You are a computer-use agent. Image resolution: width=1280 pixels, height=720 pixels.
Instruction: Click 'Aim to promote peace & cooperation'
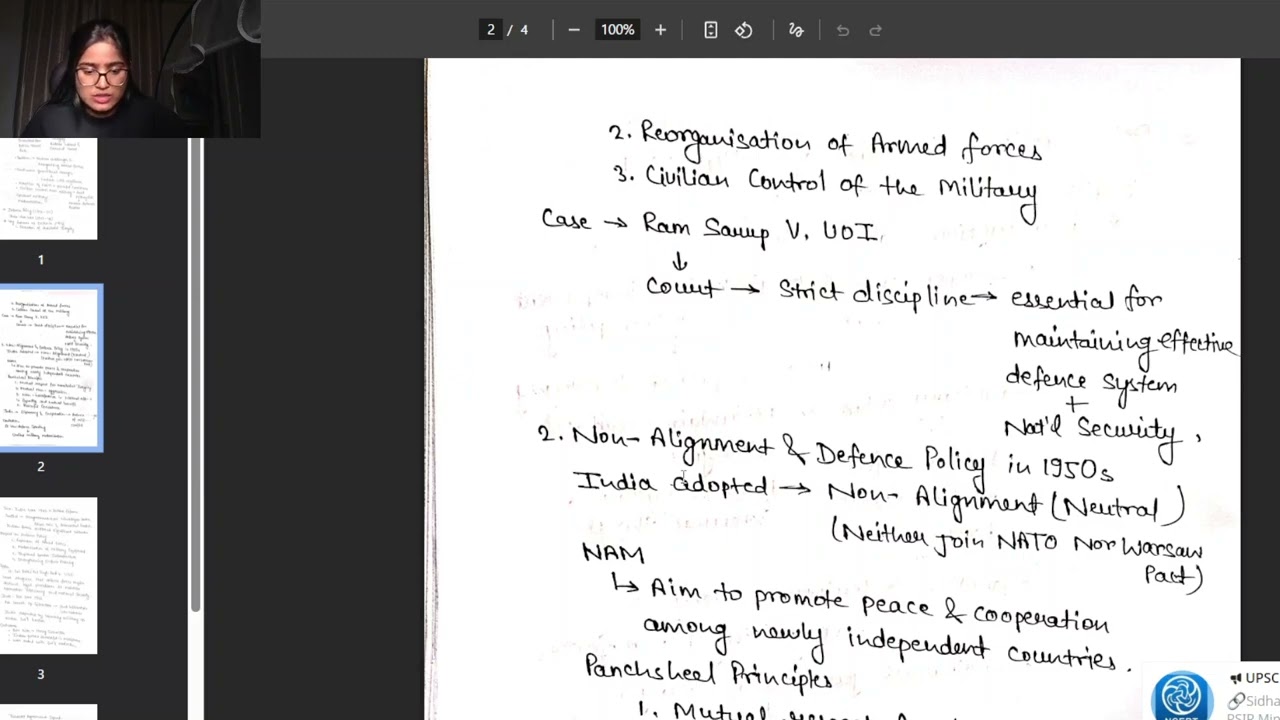(879, 603)
